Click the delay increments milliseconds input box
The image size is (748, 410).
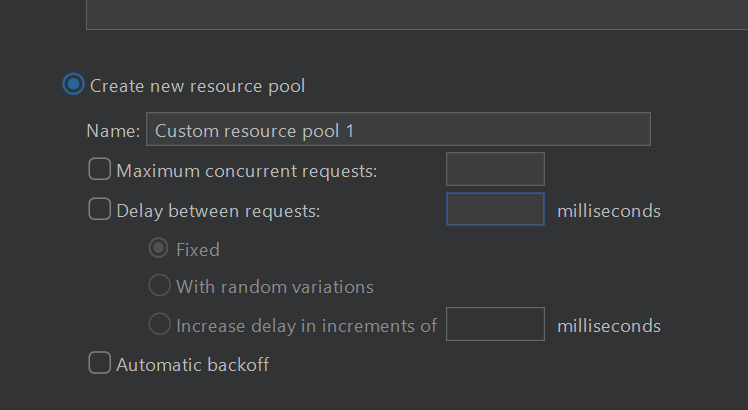tap(495, 324)
